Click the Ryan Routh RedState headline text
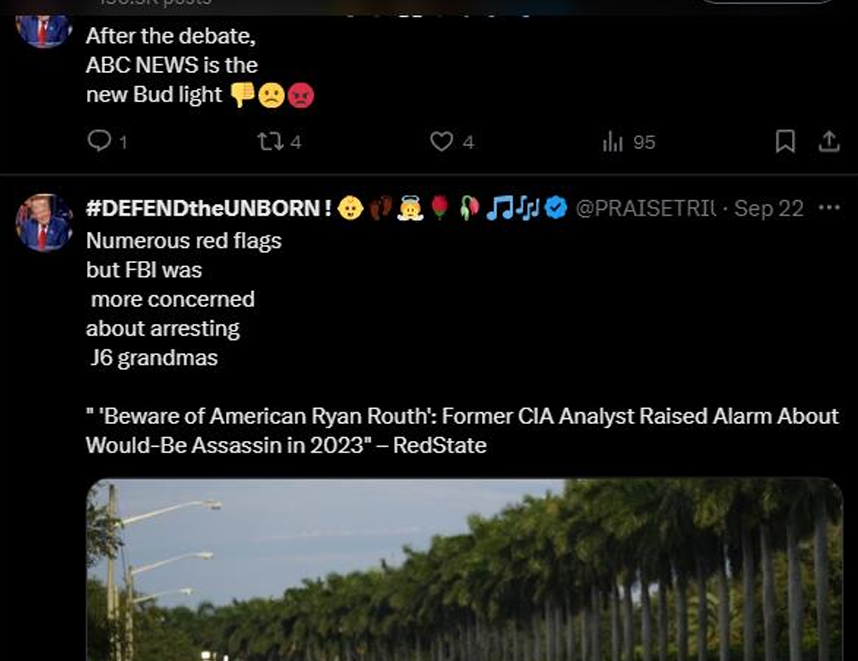This screenshot has height=661, width=858. pos(462,431)
